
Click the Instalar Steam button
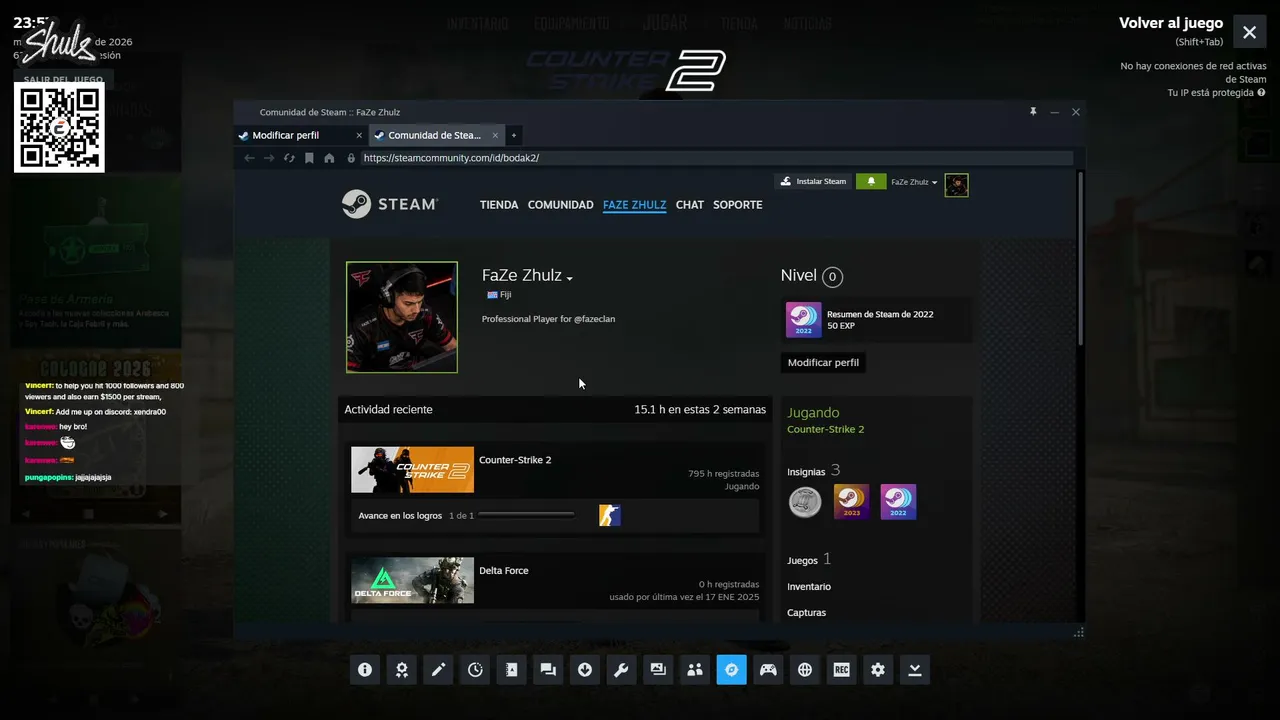point(813,182)
